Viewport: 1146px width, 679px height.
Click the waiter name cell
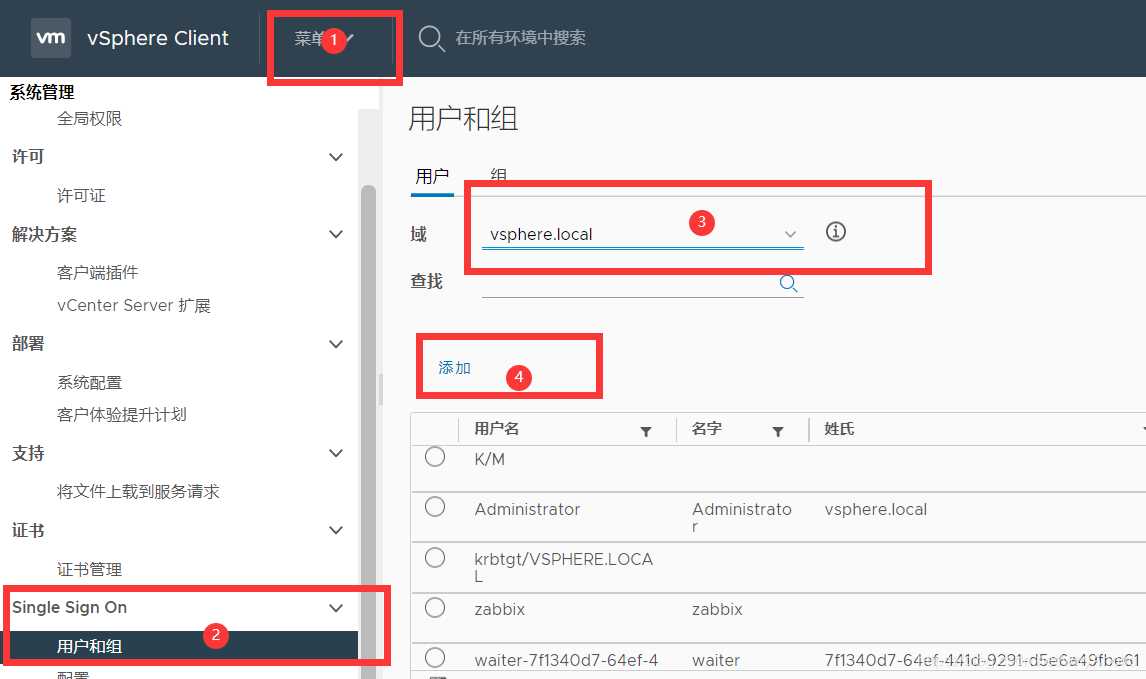716,660
